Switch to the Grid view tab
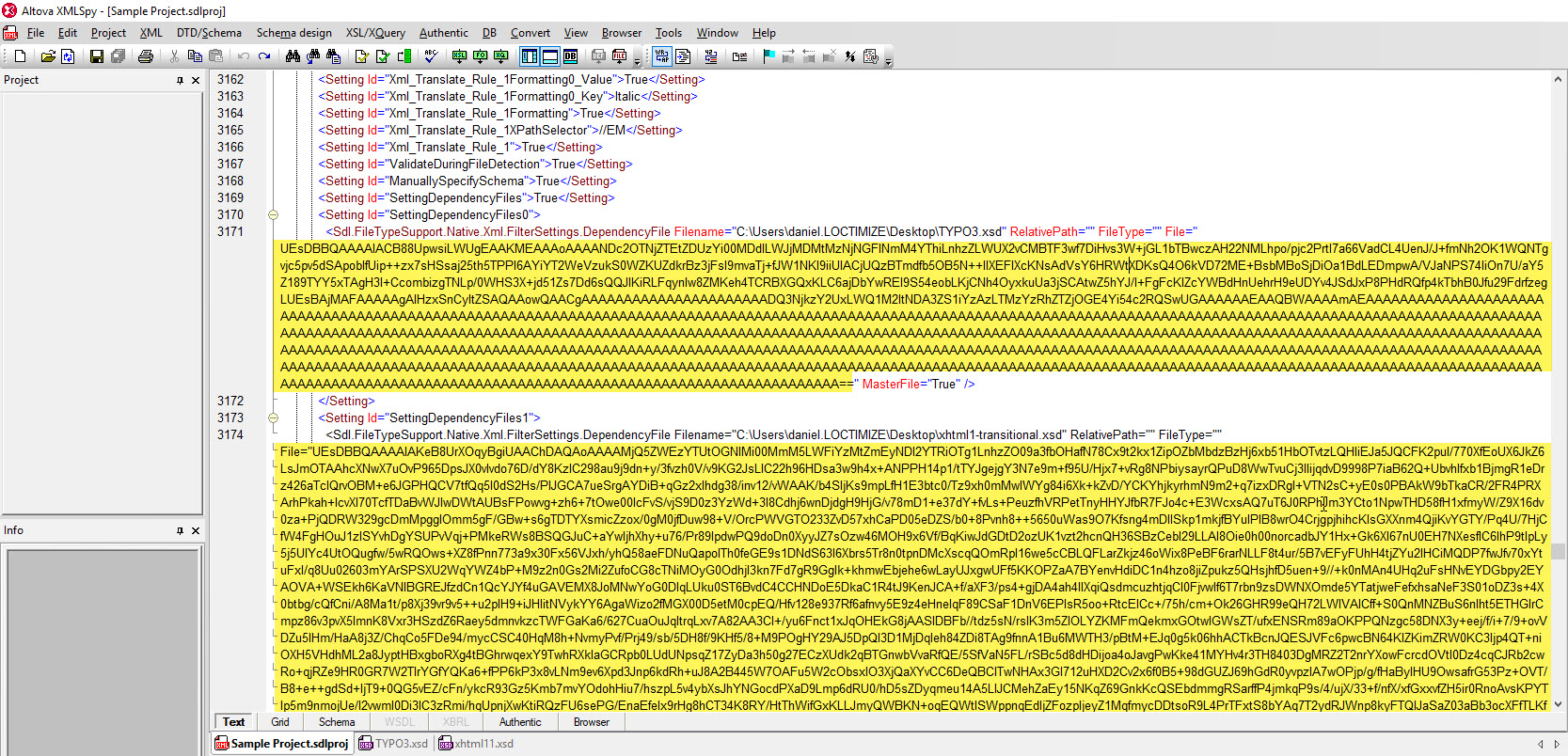Viewport: 1568px width, 756px height. pyautogui.click(x=280, y=722)
